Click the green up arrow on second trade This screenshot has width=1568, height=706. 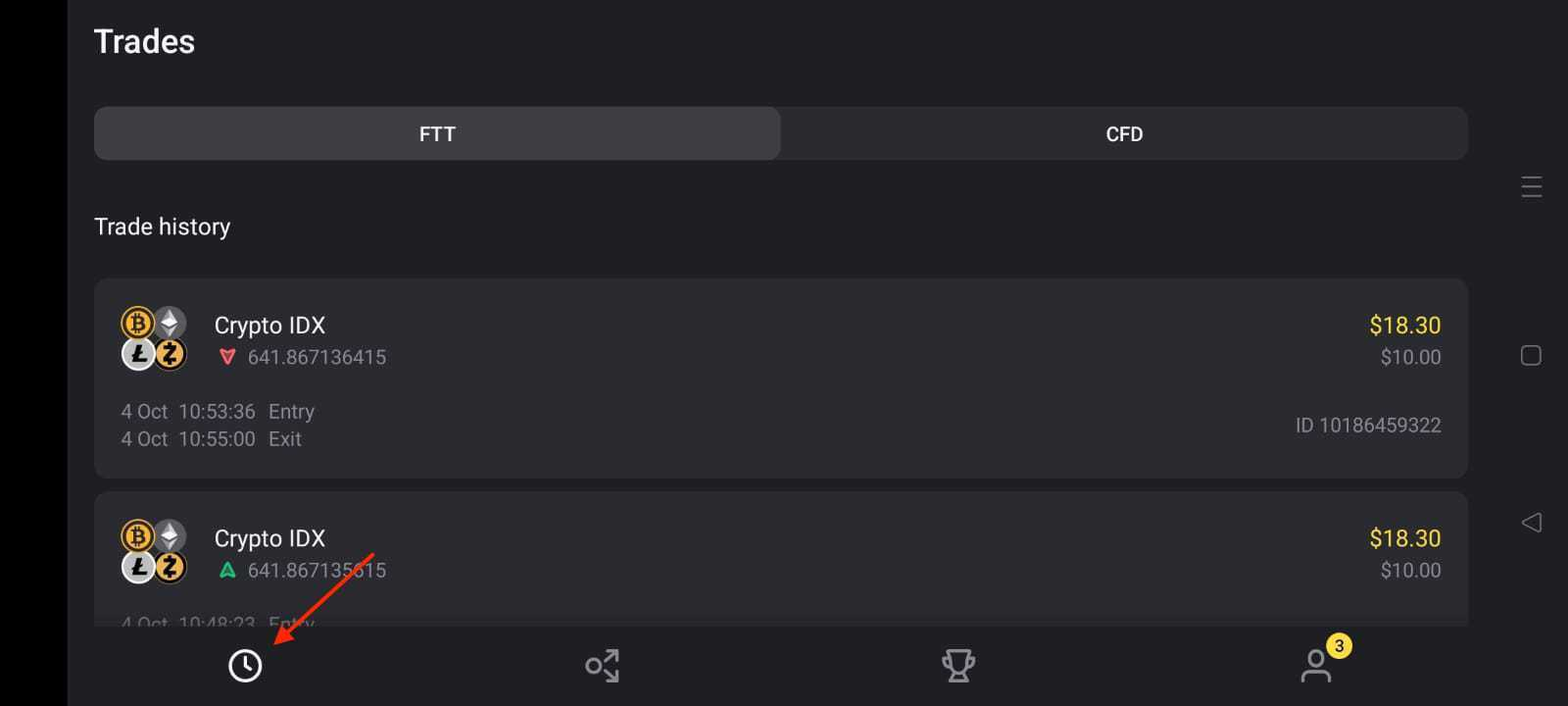227,570
